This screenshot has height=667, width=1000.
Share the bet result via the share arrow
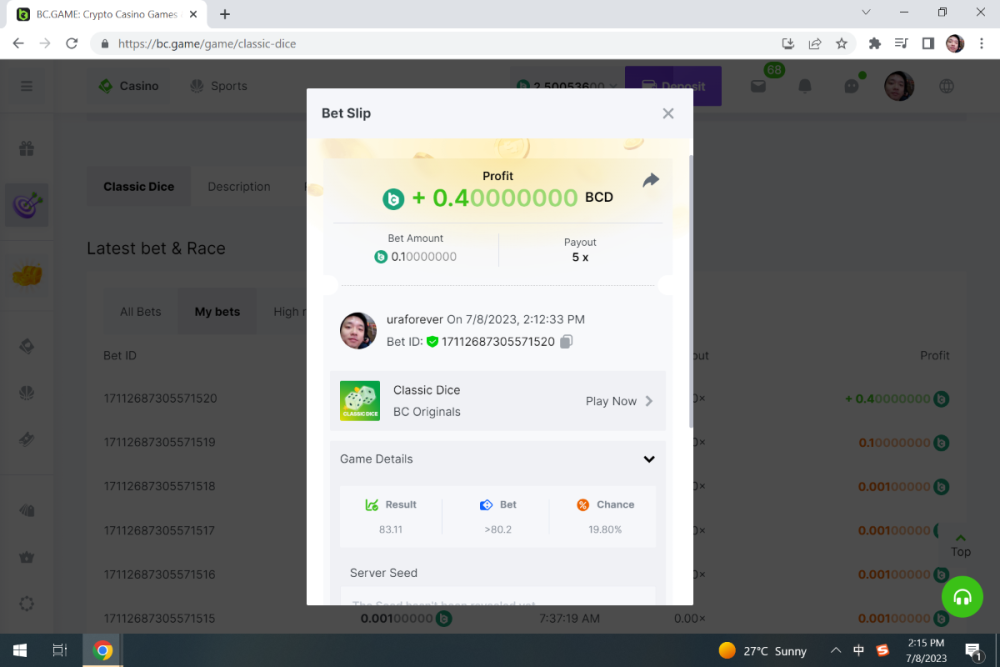[x=651, y=180]
